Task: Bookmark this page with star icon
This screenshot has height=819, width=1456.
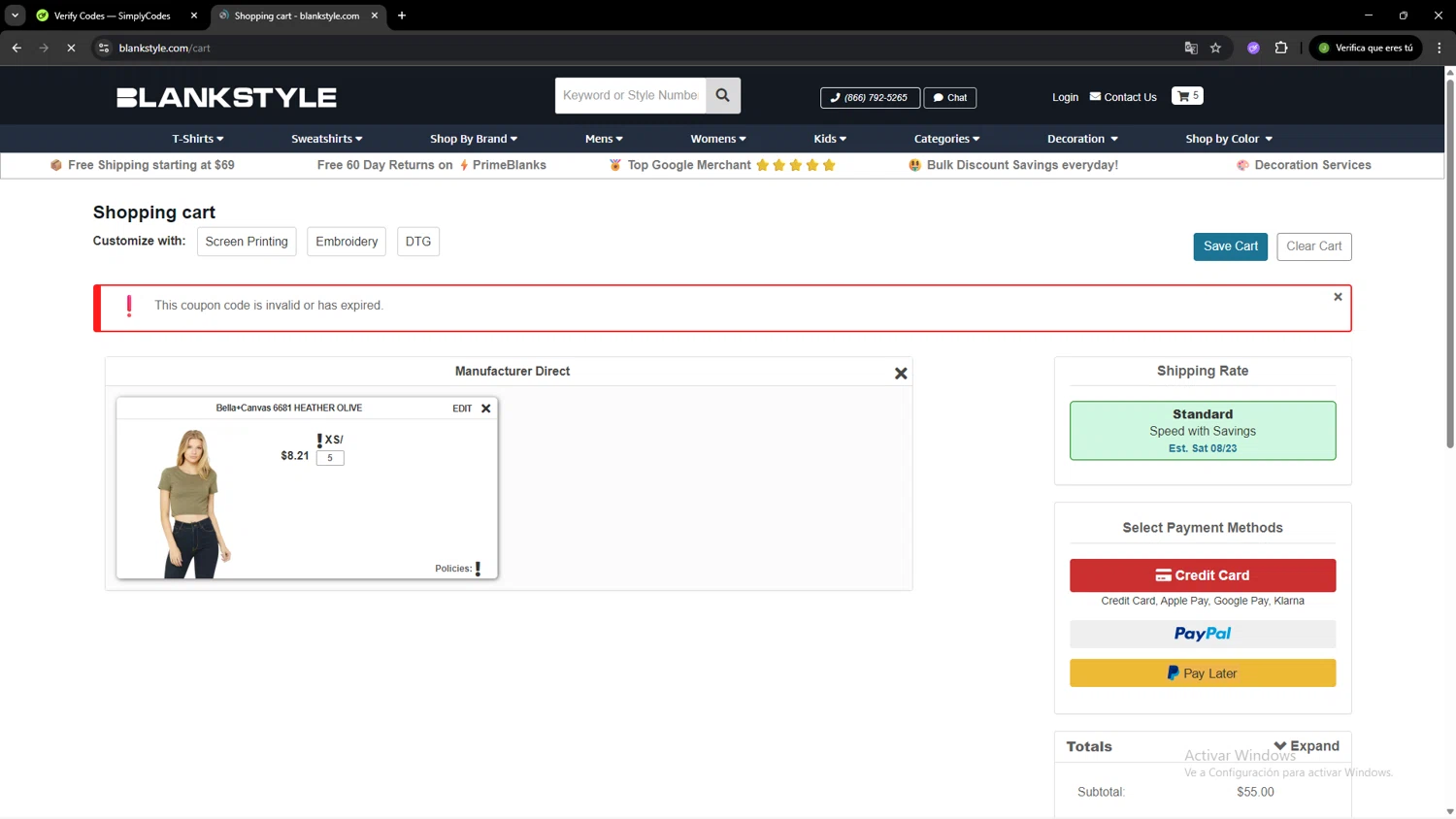Action: point(1215,48)
